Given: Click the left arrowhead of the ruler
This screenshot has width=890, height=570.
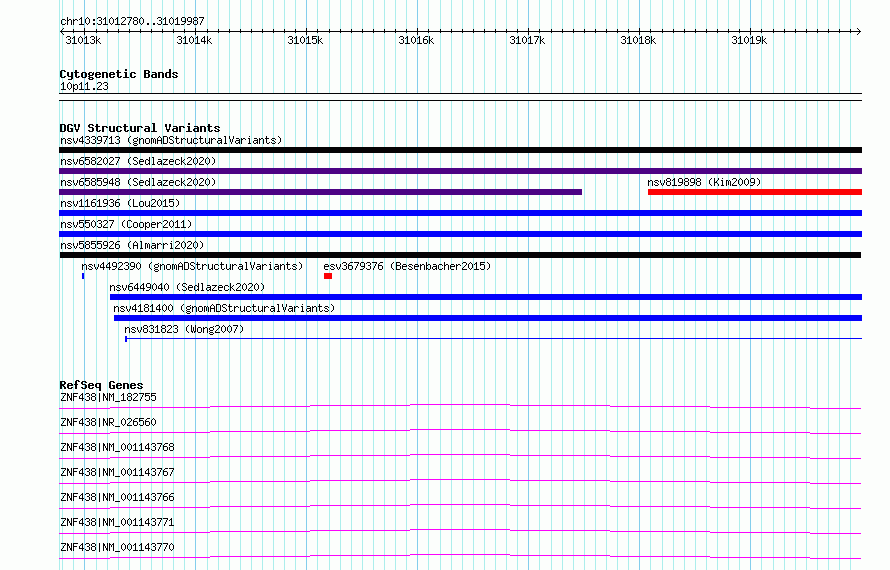Looking at the screenshot, I should (x=62, y=32).
